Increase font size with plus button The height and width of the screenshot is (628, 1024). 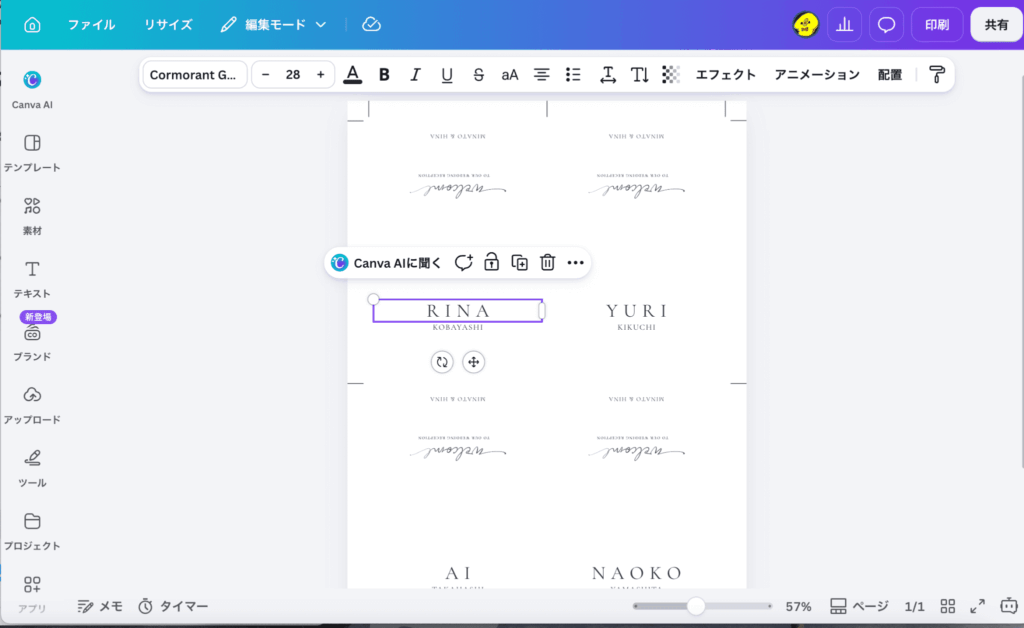(320, 74)
